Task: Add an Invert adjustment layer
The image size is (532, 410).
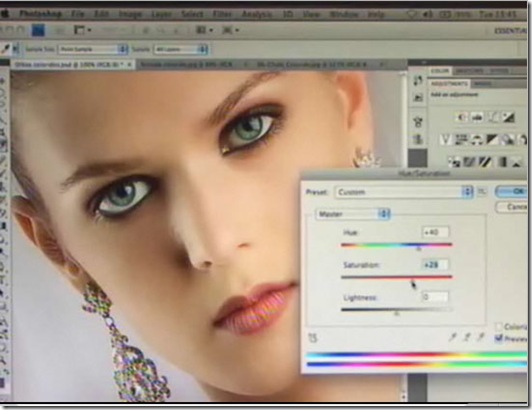Action: click(454, 162)
